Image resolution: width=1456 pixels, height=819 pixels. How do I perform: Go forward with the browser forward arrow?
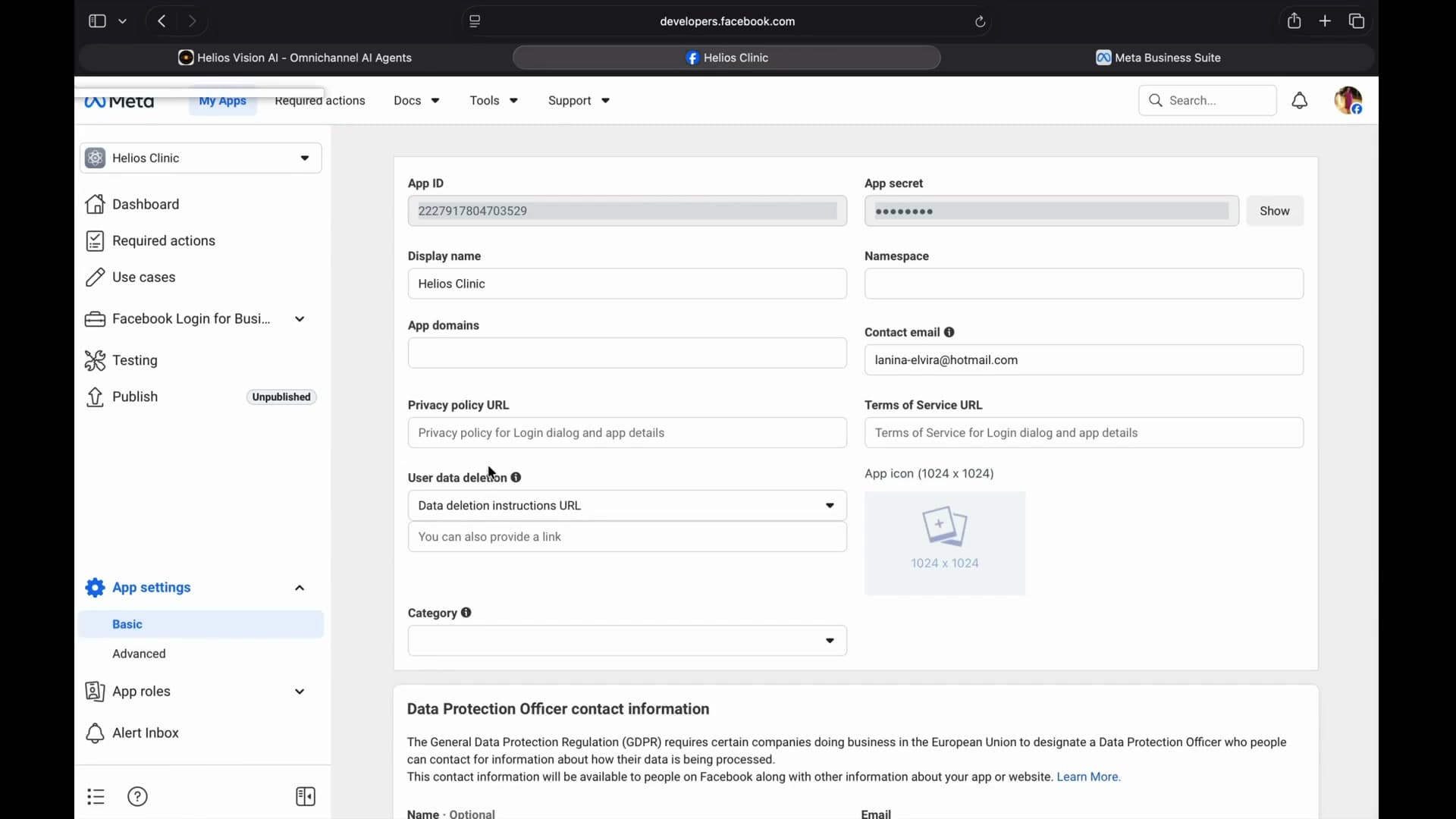pyautogui.click(x=193, y=21)
